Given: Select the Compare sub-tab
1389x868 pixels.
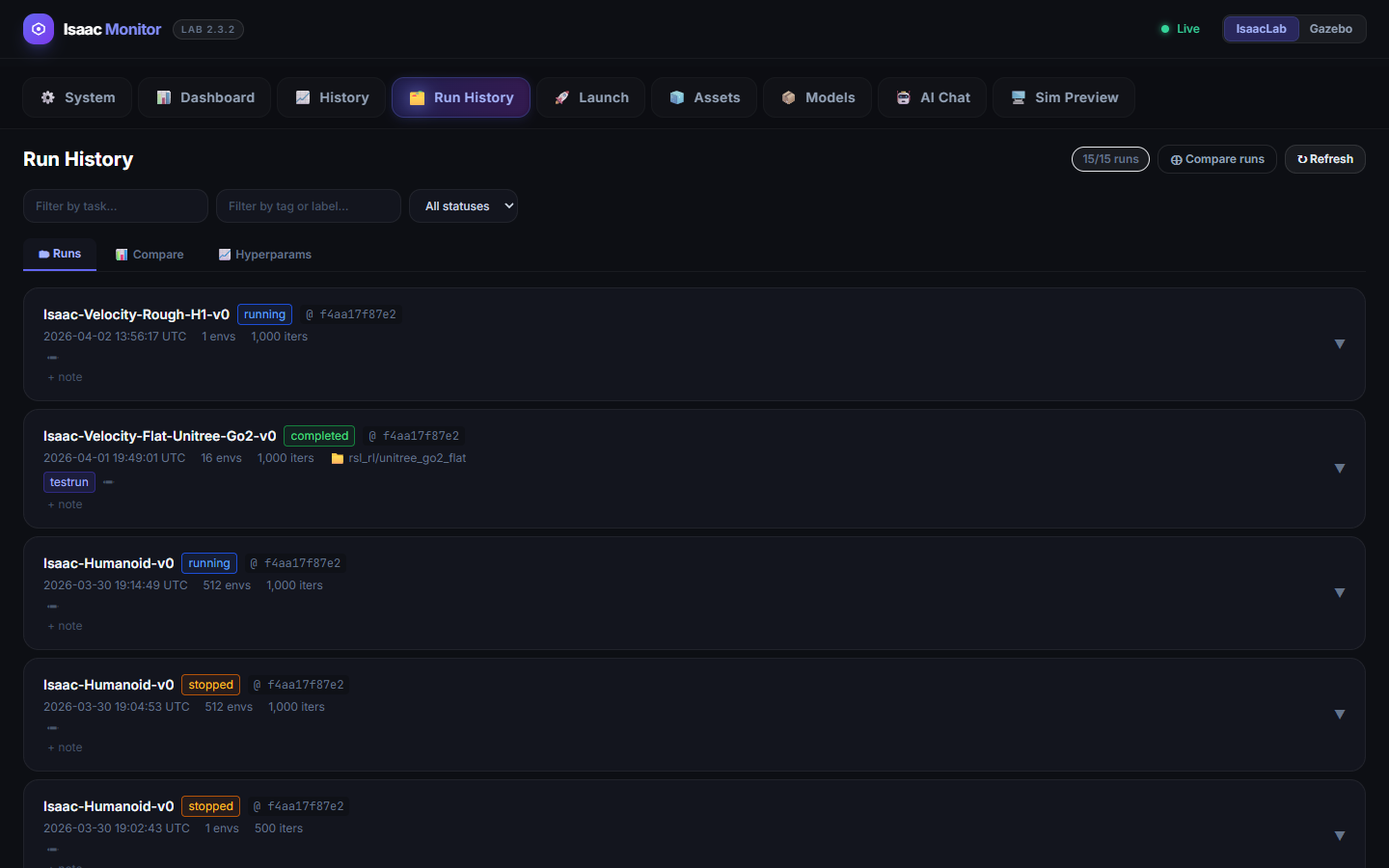Looking at the screenshot, I should [150, 255].
